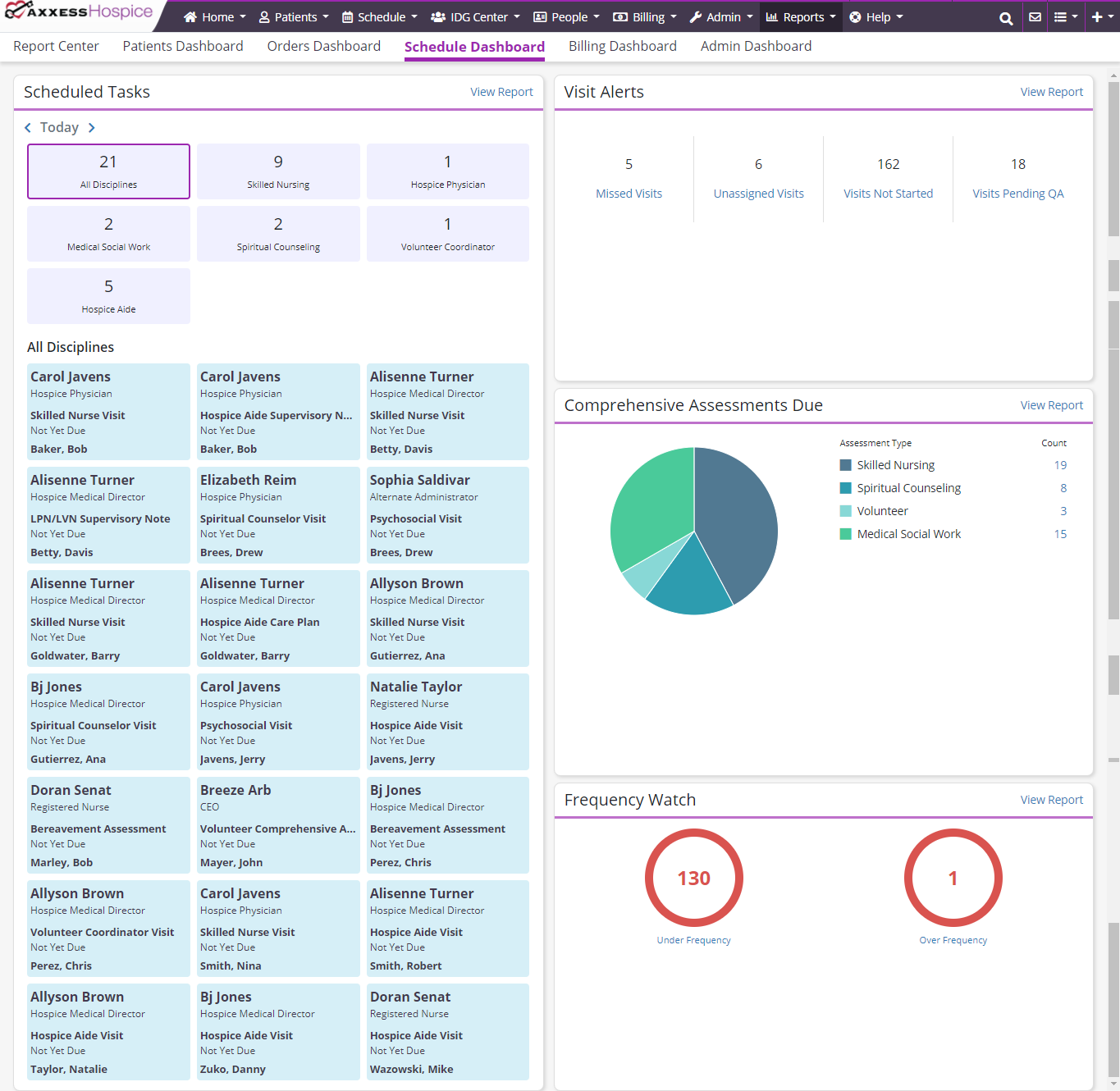Click the Missed Visits link
This screenshot has height=1091, width=1120.
(629, 194)
